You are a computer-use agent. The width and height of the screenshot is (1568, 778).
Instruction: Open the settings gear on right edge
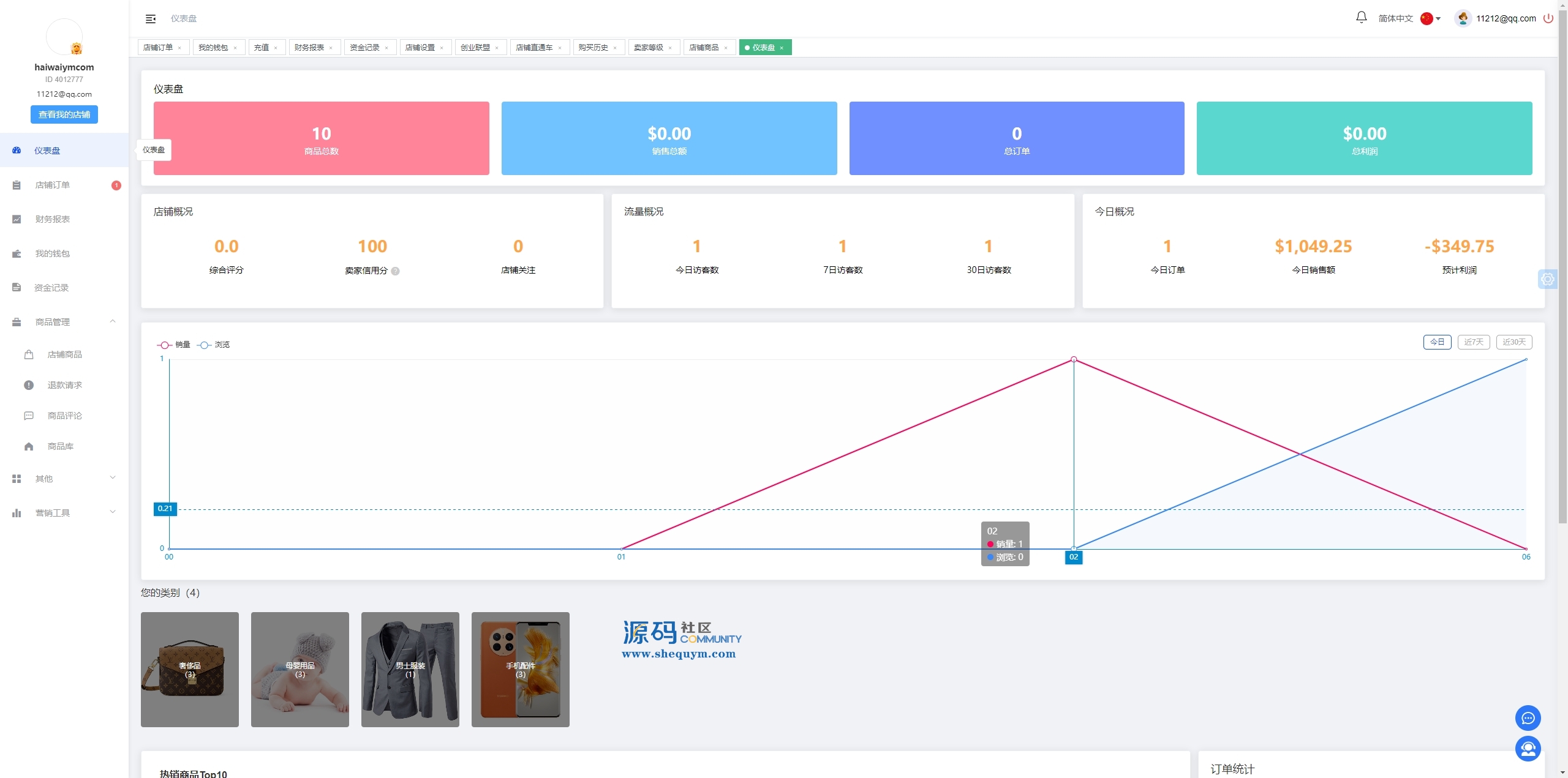(1548, 279)
